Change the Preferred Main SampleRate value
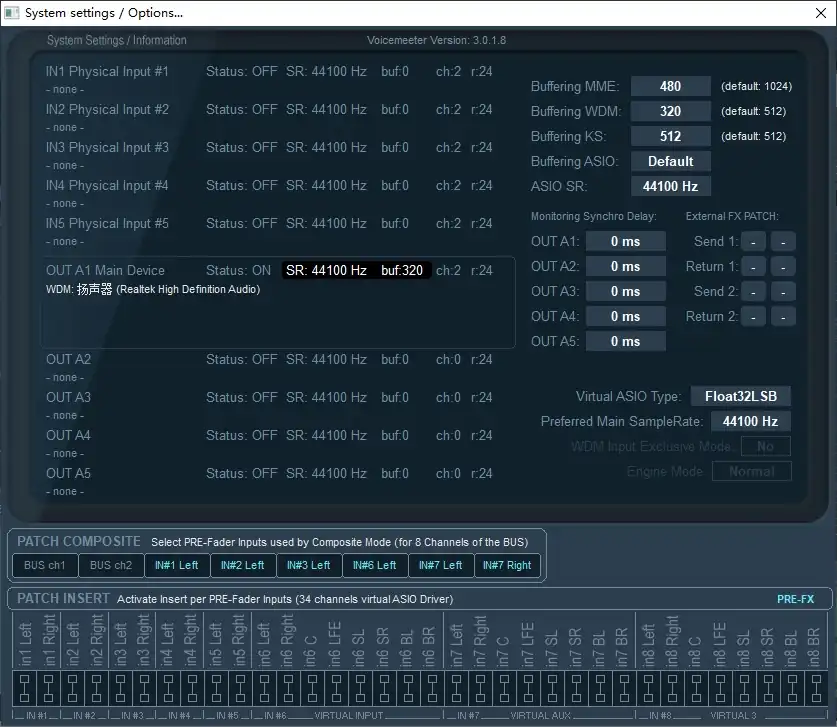 [750, 421]
